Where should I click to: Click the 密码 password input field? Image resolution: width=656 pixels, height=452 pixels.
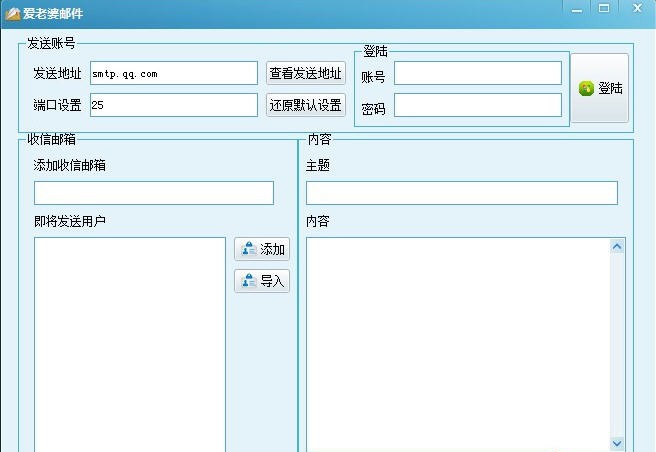(478, 105)
